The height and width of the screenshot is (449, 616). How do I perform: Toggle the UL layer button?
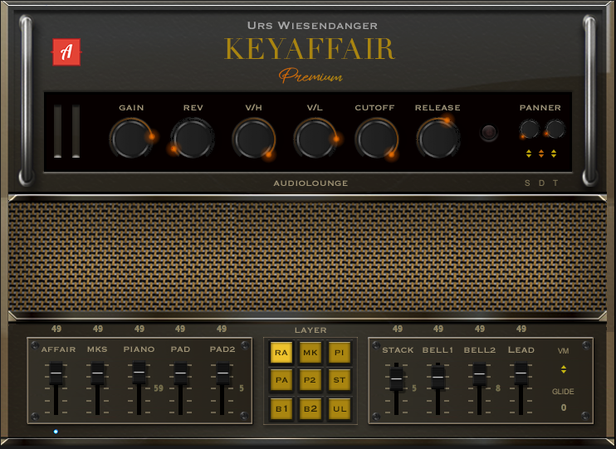(339, 409)
